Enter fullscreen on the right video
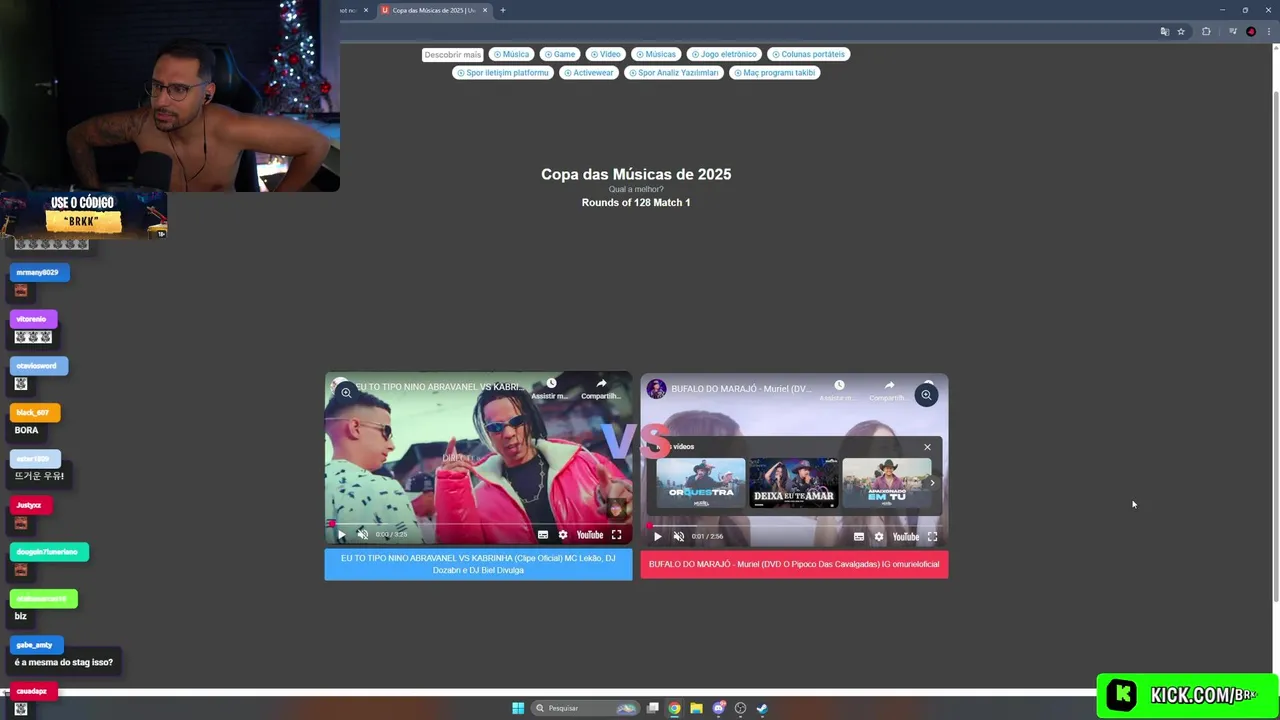Image resolution: width=1280 pixels, height=720 pixels. tap(932, 537)
